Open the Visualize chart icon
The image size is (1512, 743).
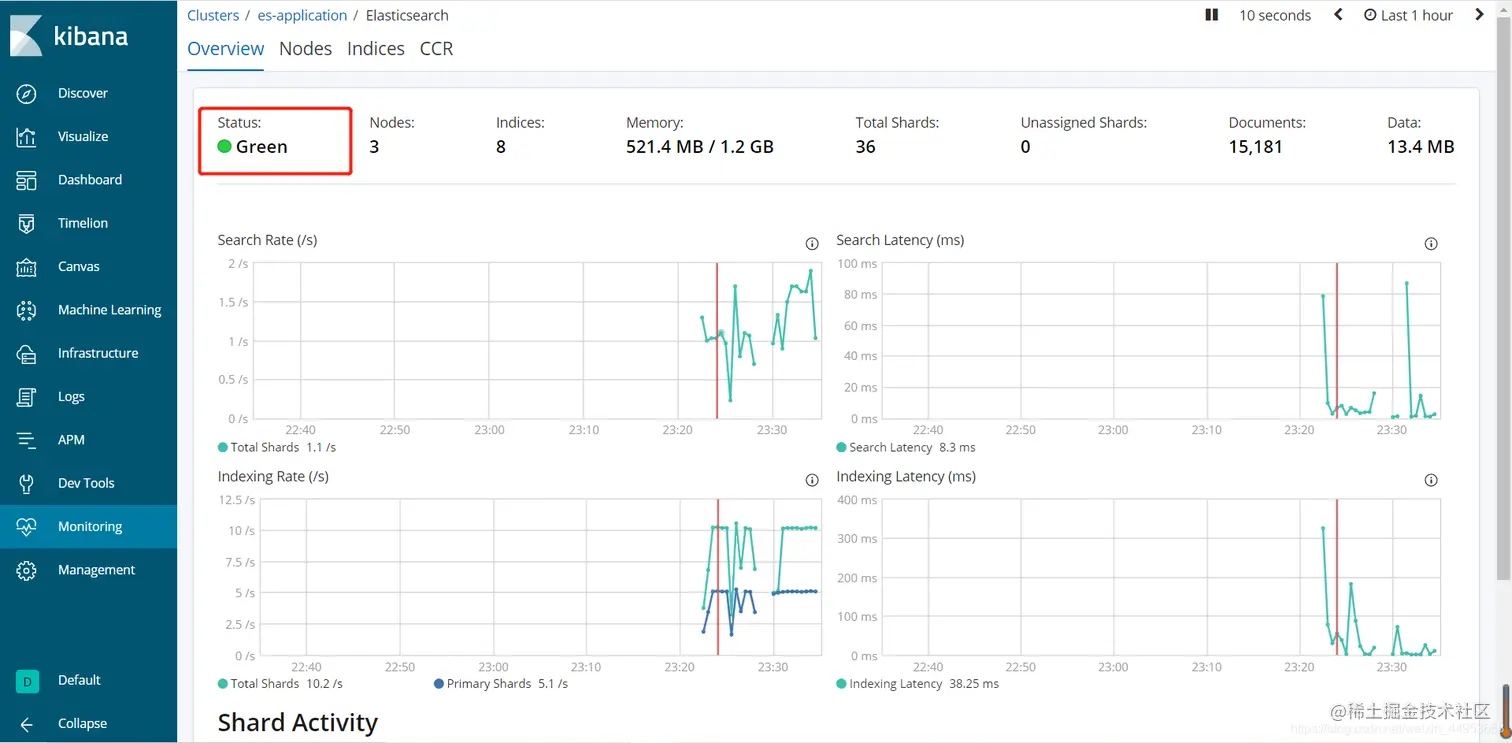(27, 137)
